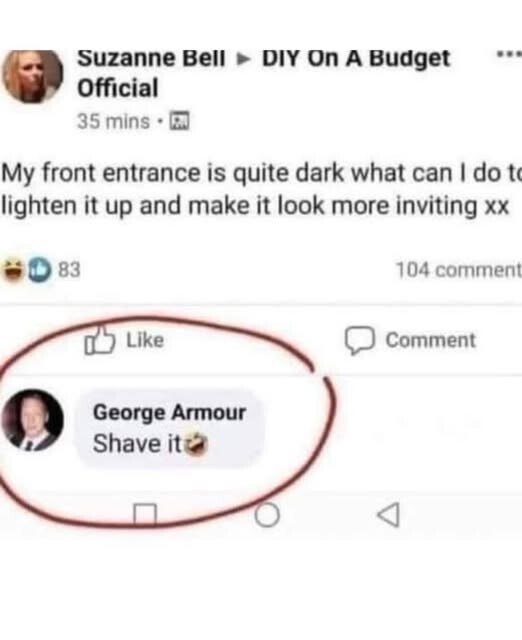Open the three-dot post options menu
Screen dimensions: 522x640
click(x=509, y=53)
